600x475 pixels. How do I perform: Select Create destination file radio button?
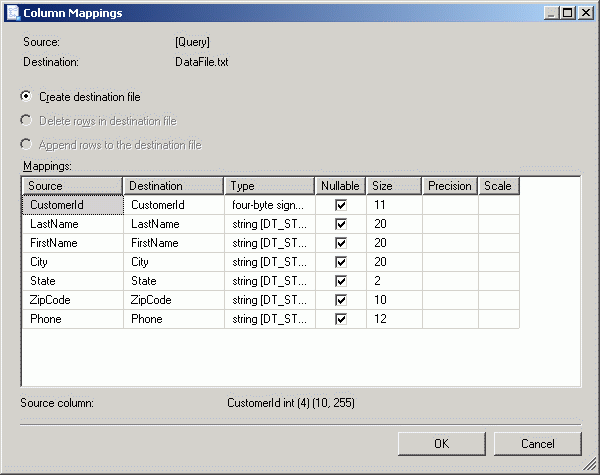point(26,97)
